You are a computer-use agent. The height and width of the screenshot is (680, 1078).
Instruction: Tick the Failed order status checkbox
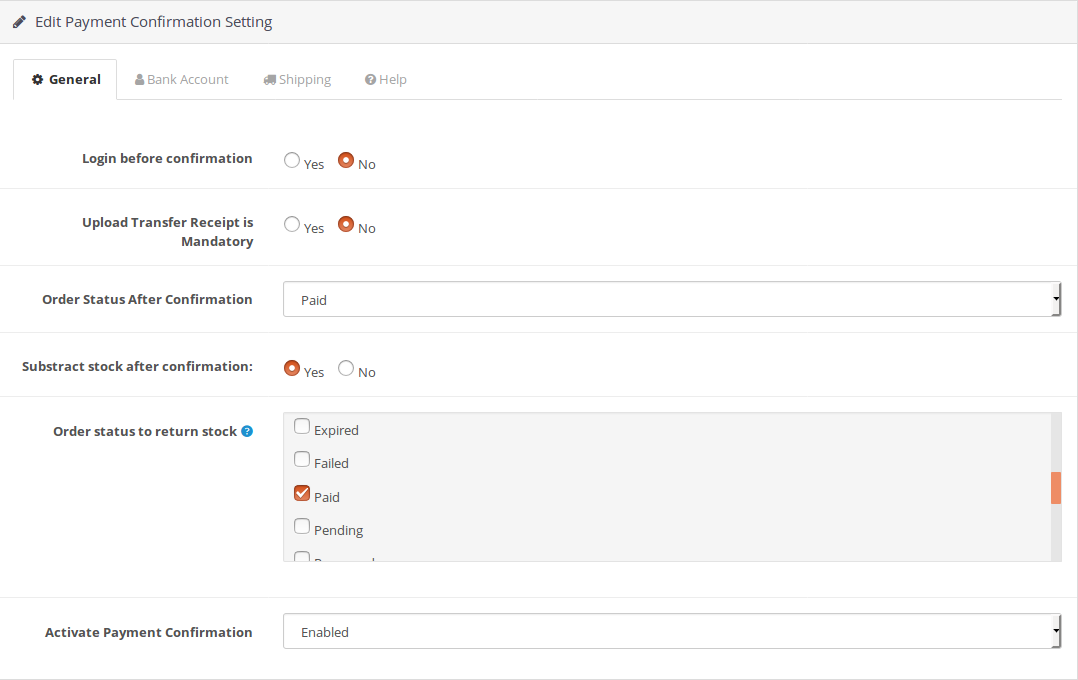click(x=302, y=460)
